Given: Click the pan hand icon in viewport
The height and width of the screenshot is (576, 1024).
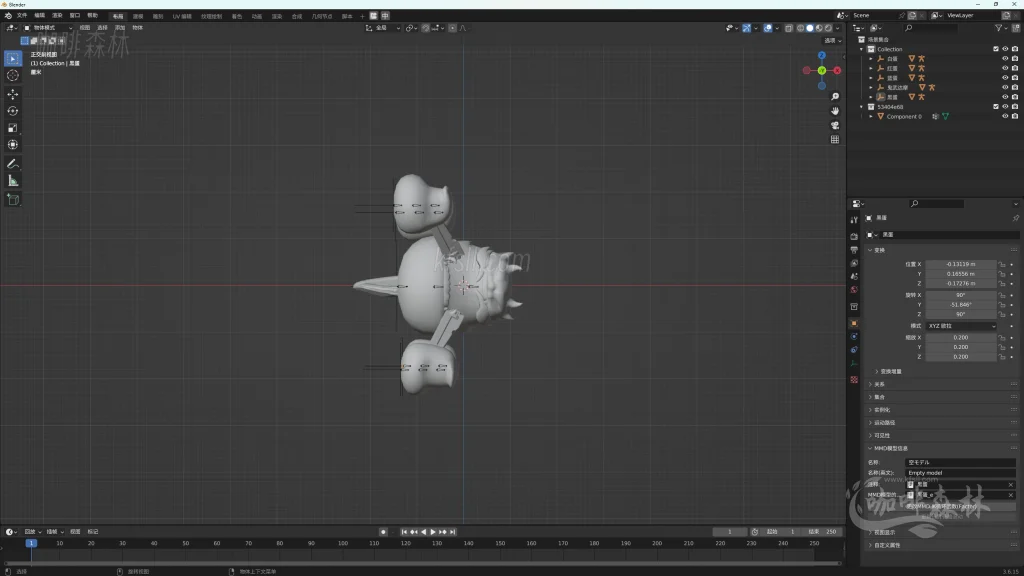Looking at the screenshot, I should pyautogui.click(x=835, y=110).
